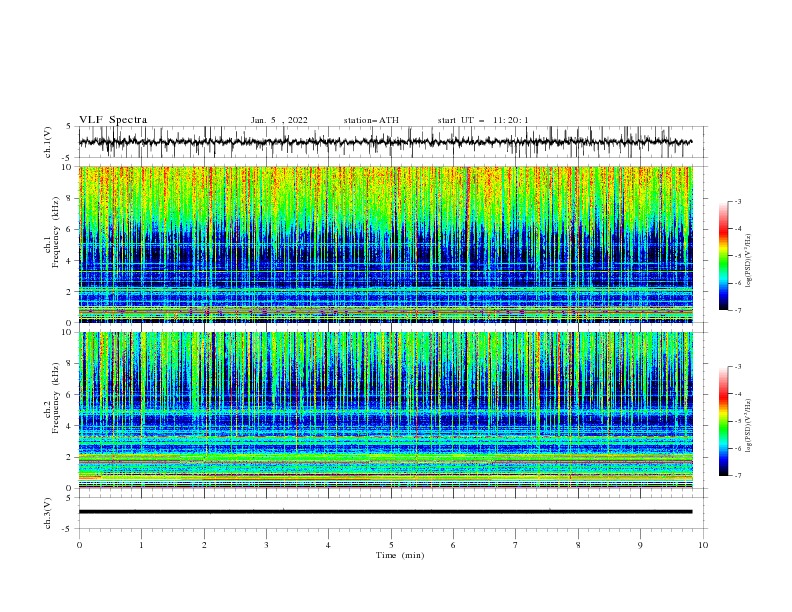Select the date text "Jan. 5 , 2022"

click(279, 120)
